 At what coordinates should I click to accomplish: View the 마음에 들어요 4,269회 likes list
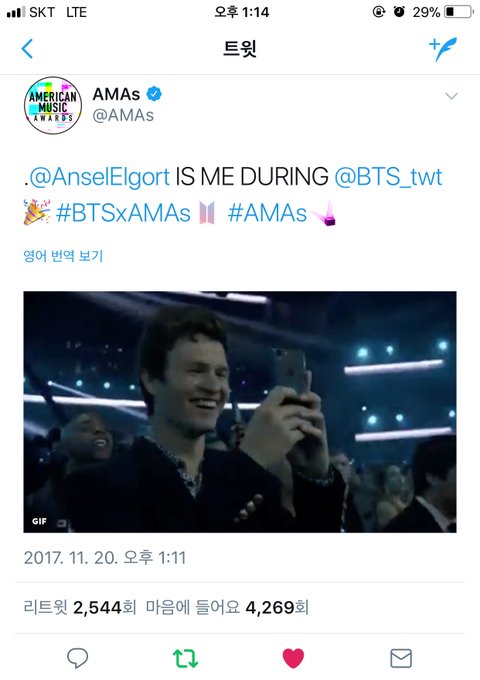pyautogui.click(x=227, y=607)
